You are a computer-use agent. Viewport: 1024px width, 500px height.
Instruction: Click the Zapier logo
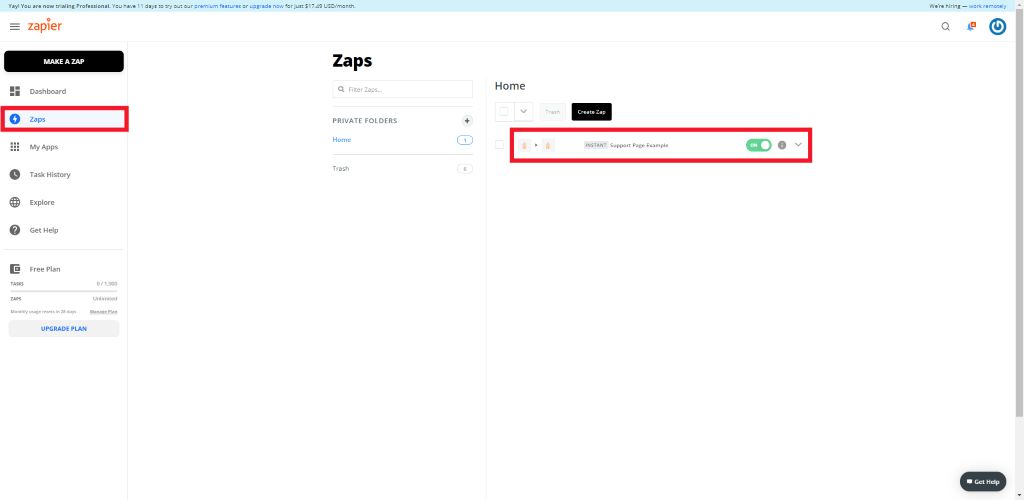pyautogui.click(x=44, y=26)
